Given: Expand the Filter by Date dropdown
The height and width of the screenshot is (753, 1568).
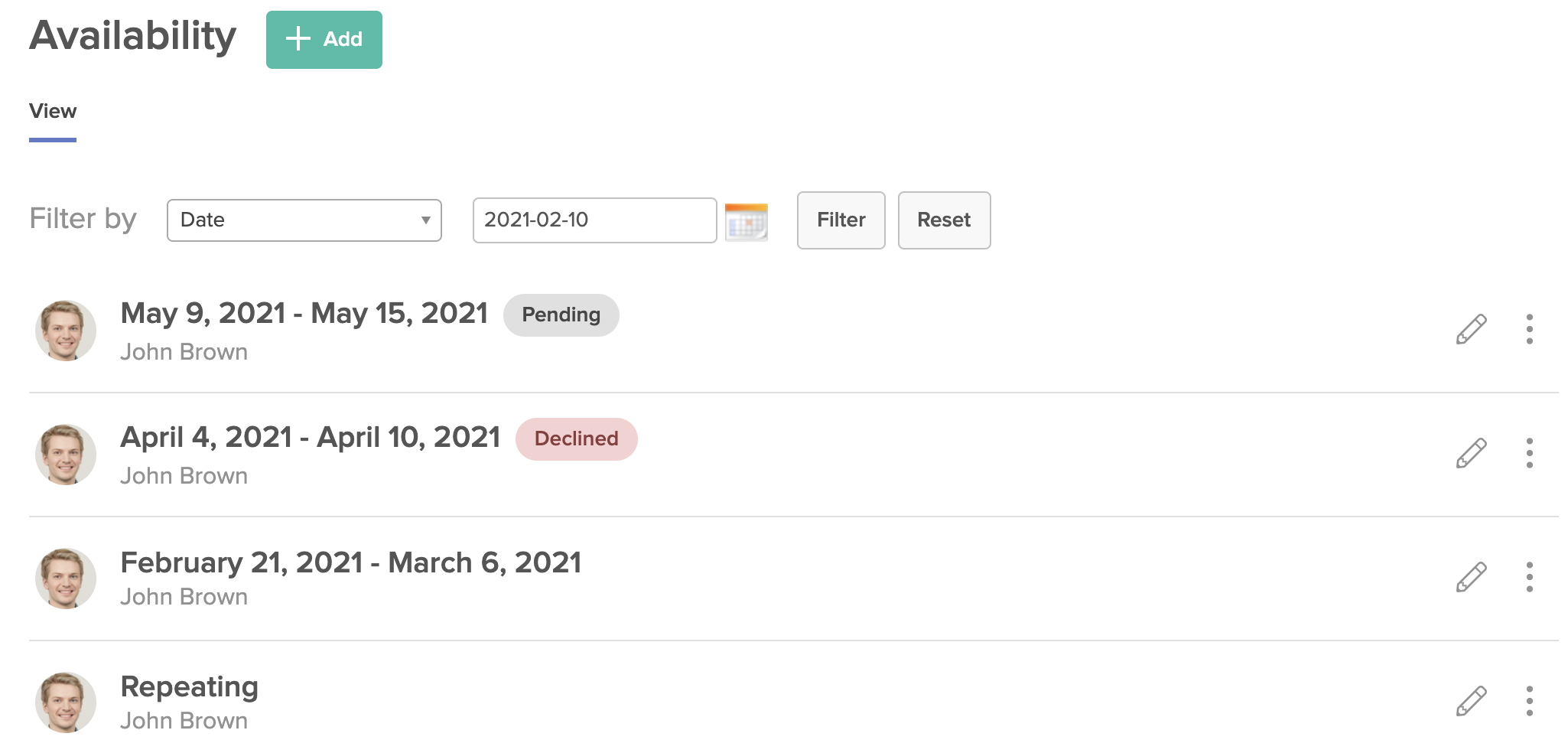Looking at the screenshot, I should [304, 220].
